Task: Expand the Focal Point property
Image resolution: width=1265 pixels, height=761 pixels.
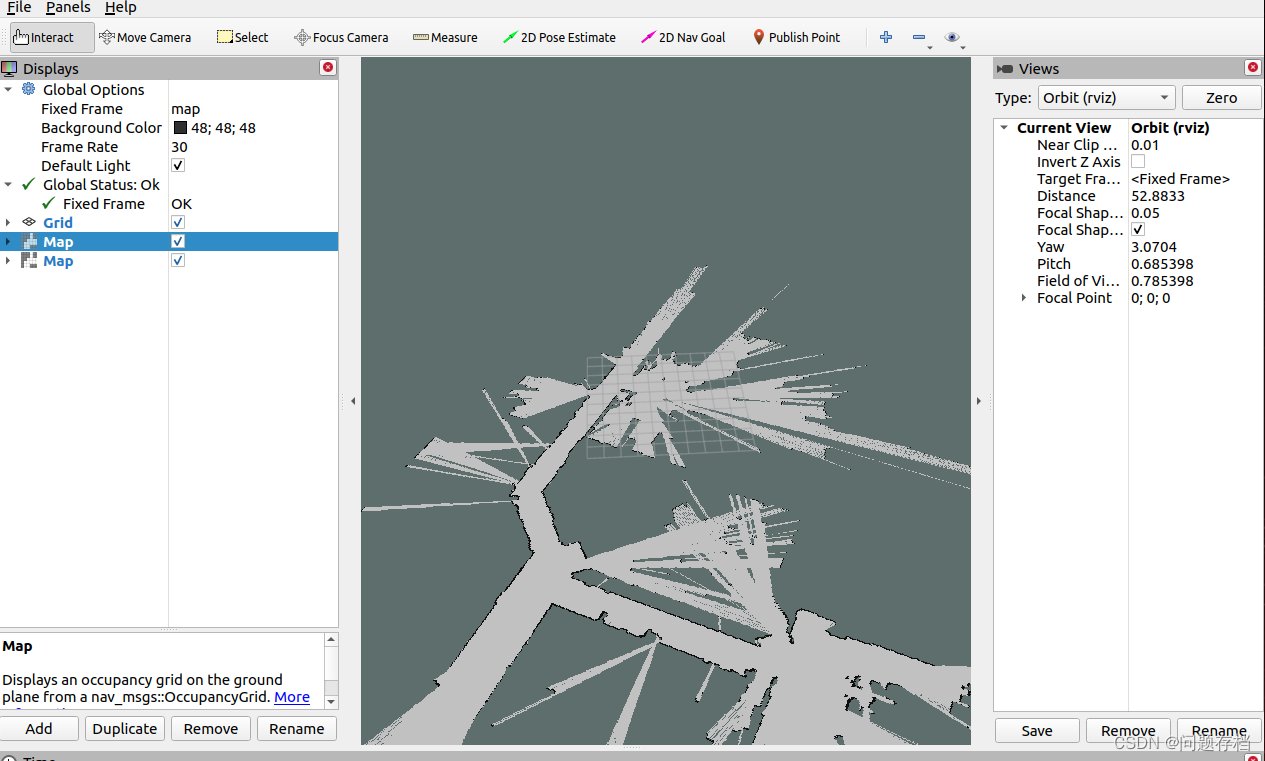Action: click(x=1023, y=298)
